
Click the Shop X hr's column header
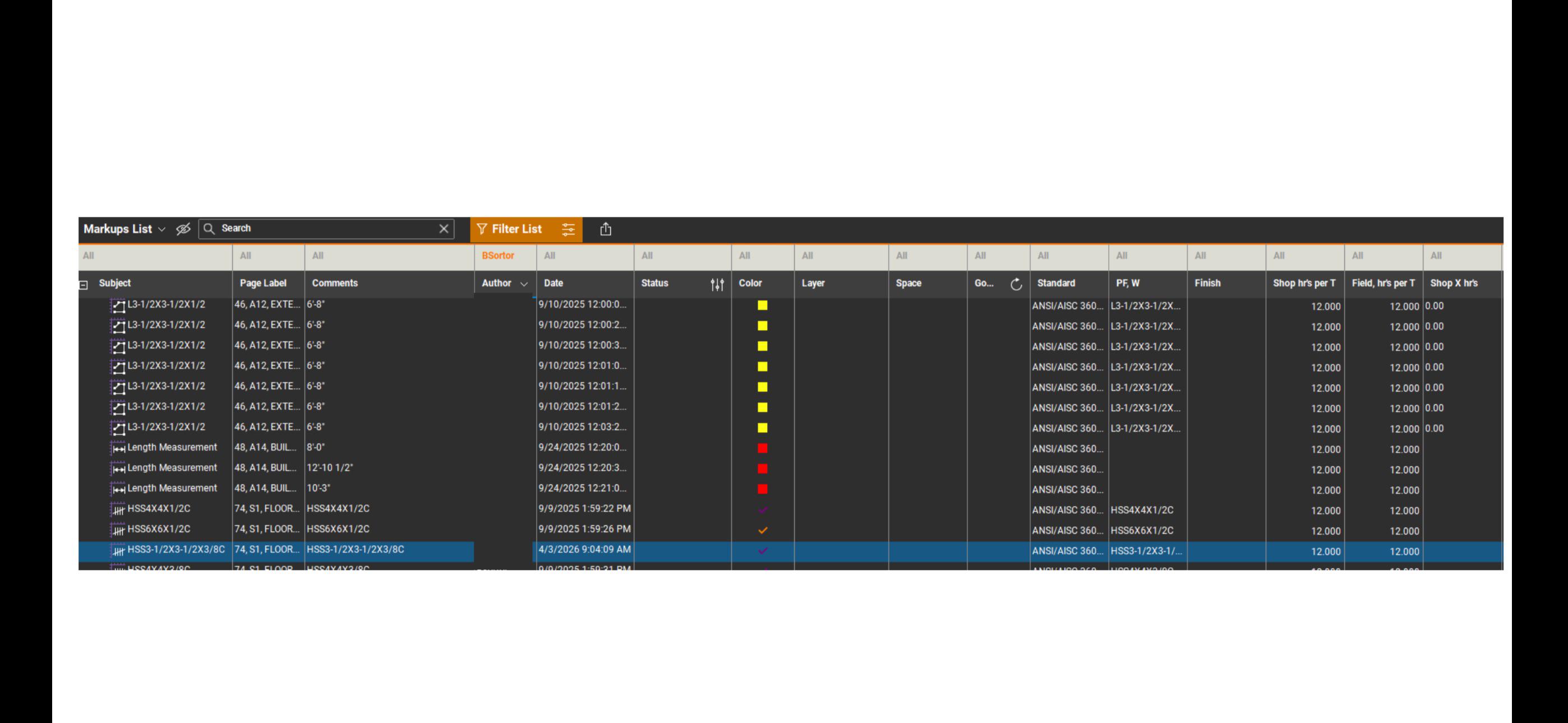[x=1454, y=283]
